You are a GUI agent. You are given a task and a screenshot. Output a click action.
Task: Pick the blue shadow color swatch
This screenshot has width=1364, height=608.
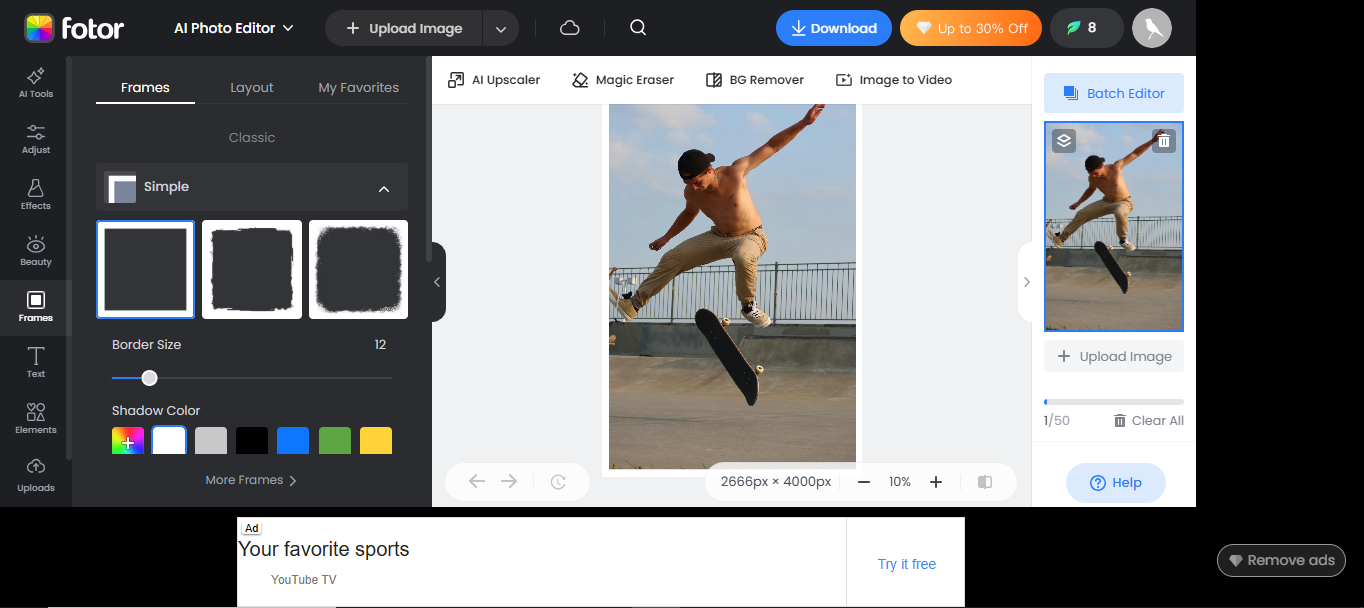click(293, 440)
